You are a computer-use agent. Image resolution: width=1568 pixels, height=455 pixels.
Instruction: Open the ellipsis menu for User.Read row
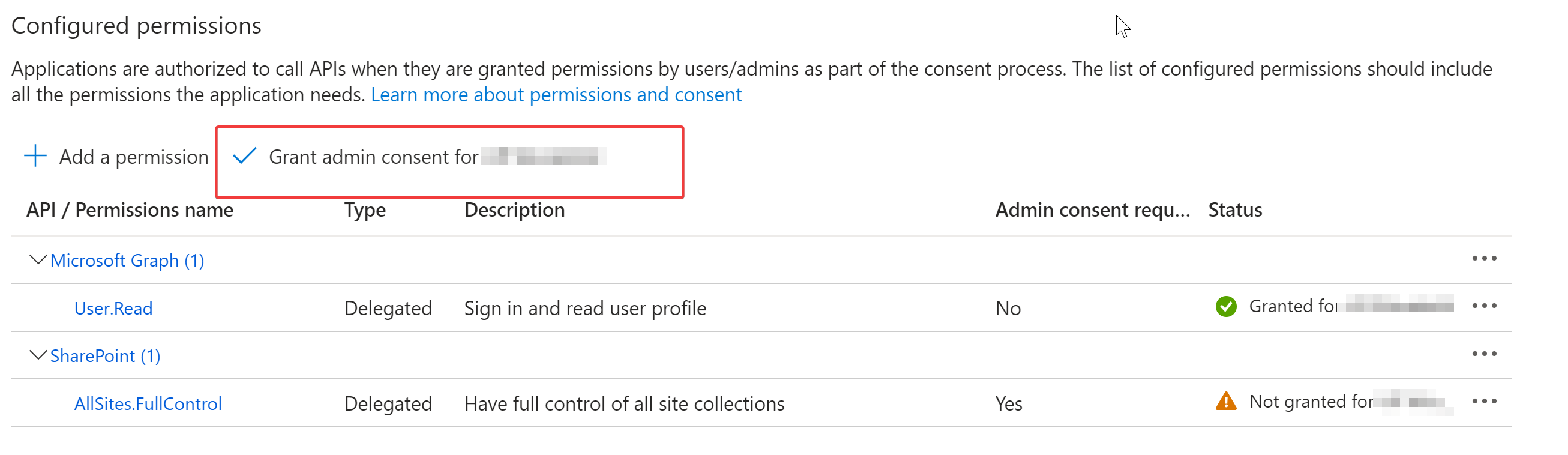tap(1483, 306)
